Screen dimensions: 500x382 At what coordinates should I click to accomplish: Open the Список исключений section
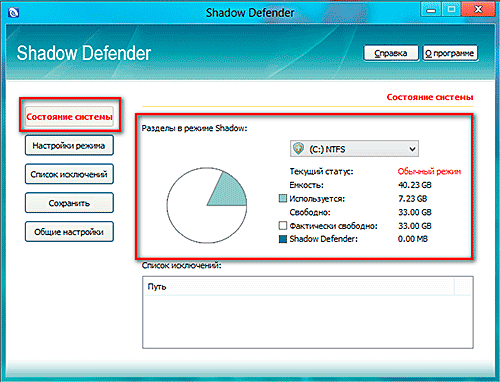pos(69,174)
